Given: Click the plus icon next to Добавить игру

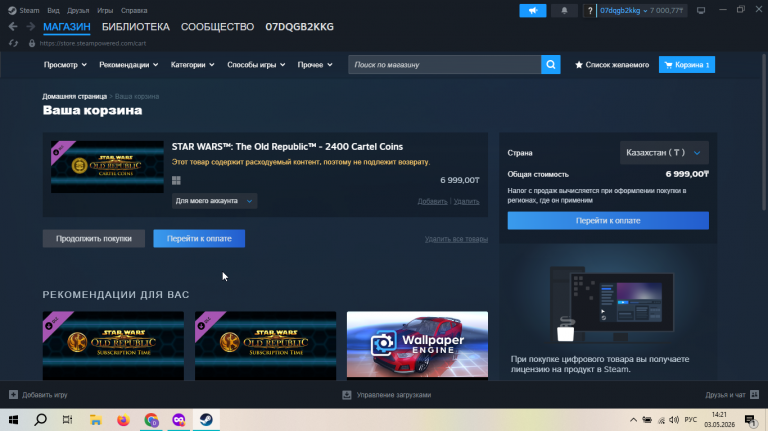Looking at the screenshot, I should 13,395.
